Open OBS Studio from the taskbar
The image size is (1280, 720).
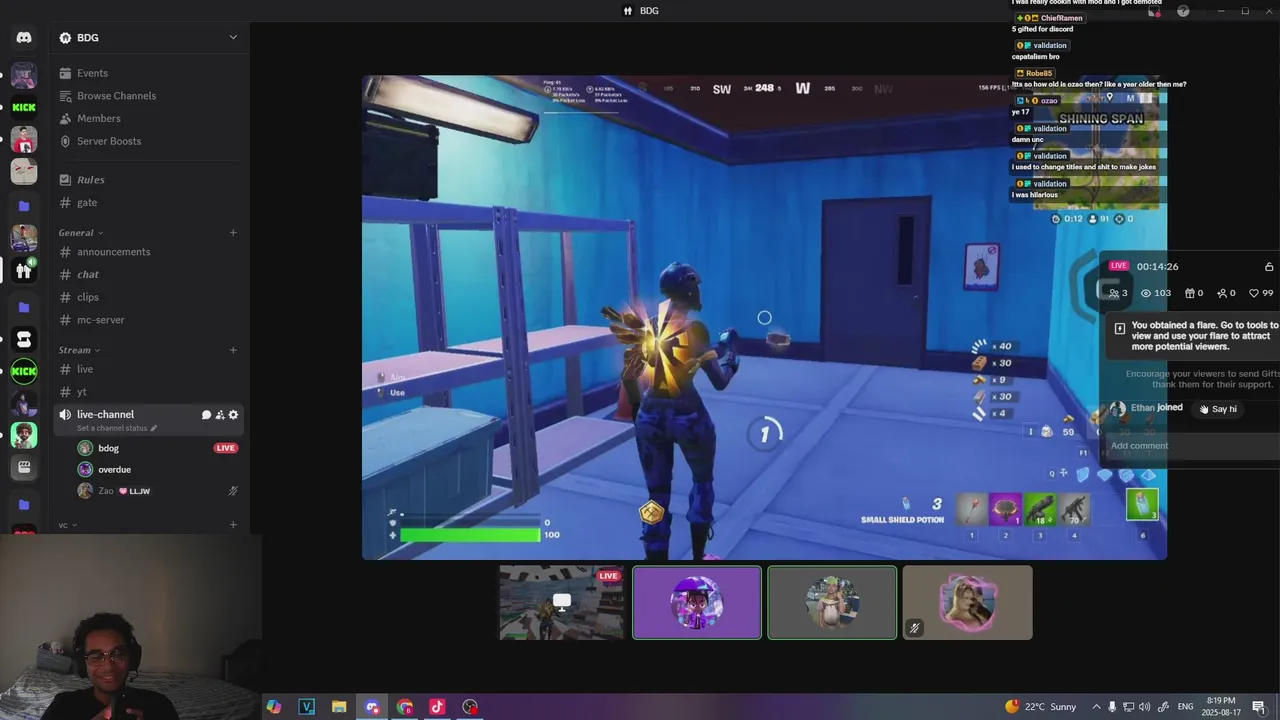coord(470,707)
